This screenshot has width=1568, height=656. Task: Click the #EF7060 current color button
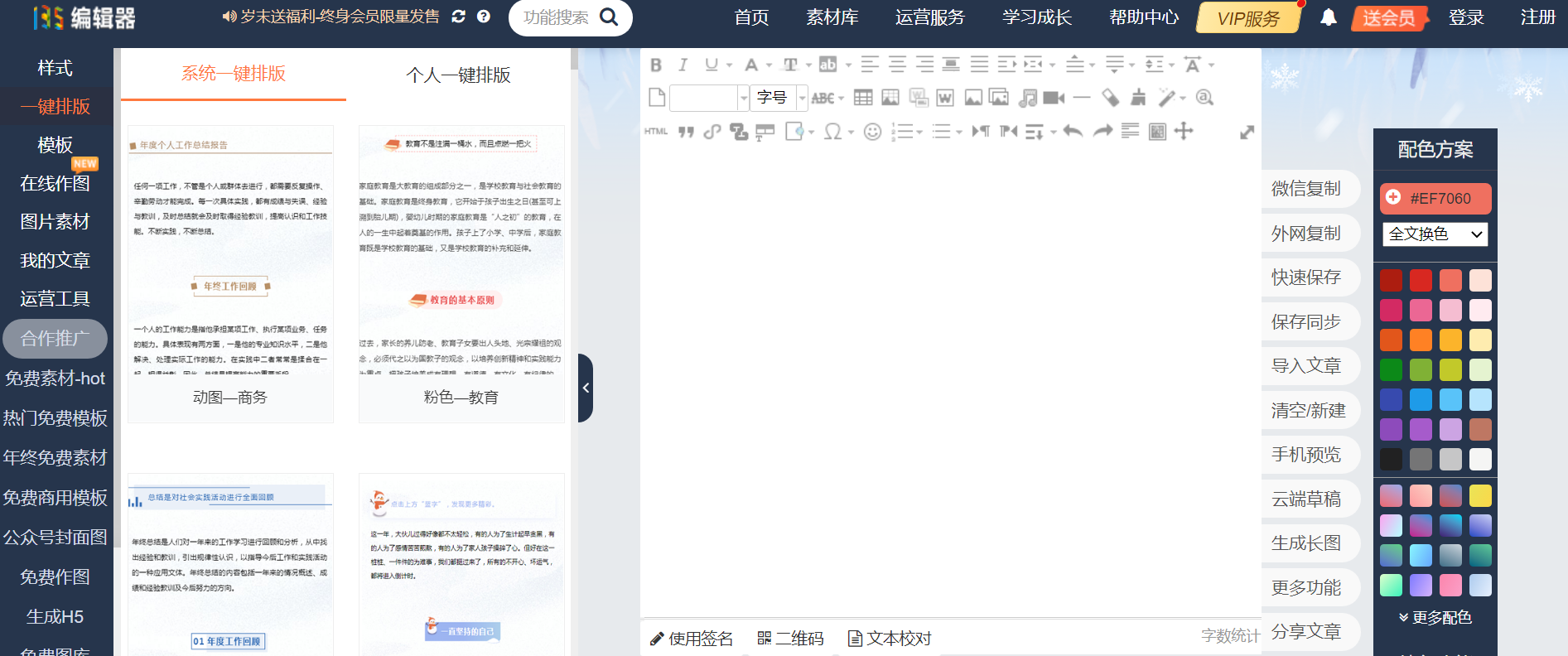1435,199
